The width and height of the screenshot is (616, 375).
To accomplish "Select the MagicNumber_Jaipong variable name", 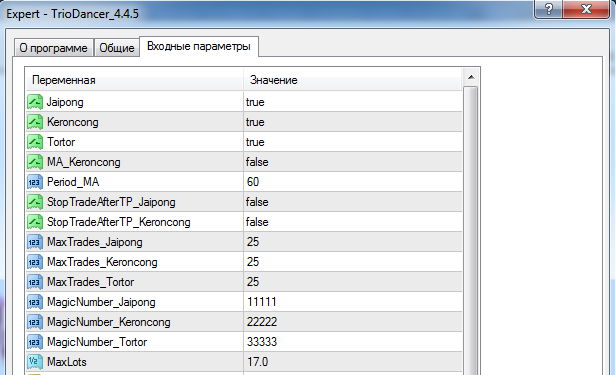I will pyautogui.click(x=101, y=303).
